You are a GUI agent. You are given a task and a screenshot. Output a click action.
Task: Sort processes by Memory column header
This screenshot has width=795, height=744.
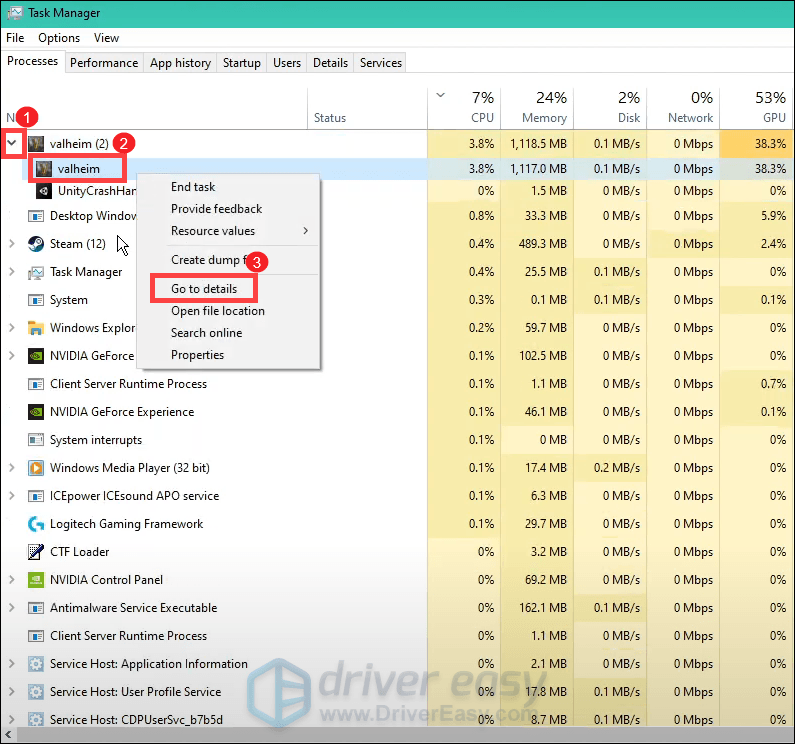point(537,108)
